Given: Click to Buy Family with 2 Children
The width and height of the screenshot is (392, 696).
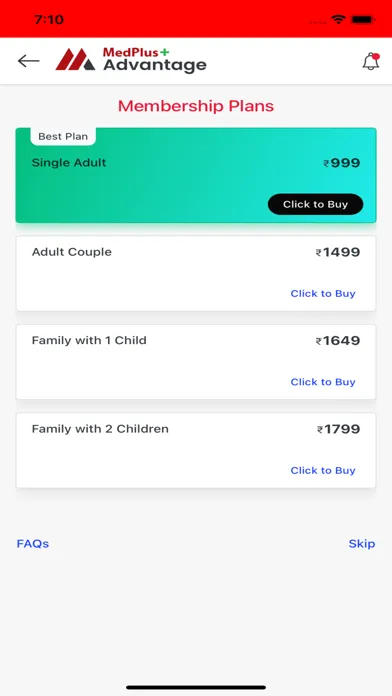Looking at the screenshot, I should coord(323,471).
